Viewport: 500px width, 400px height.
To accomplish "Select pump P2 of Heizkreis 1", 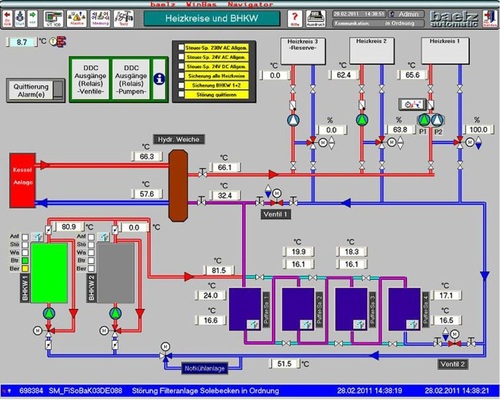I will pyautogui.click(x=438, y=120).
